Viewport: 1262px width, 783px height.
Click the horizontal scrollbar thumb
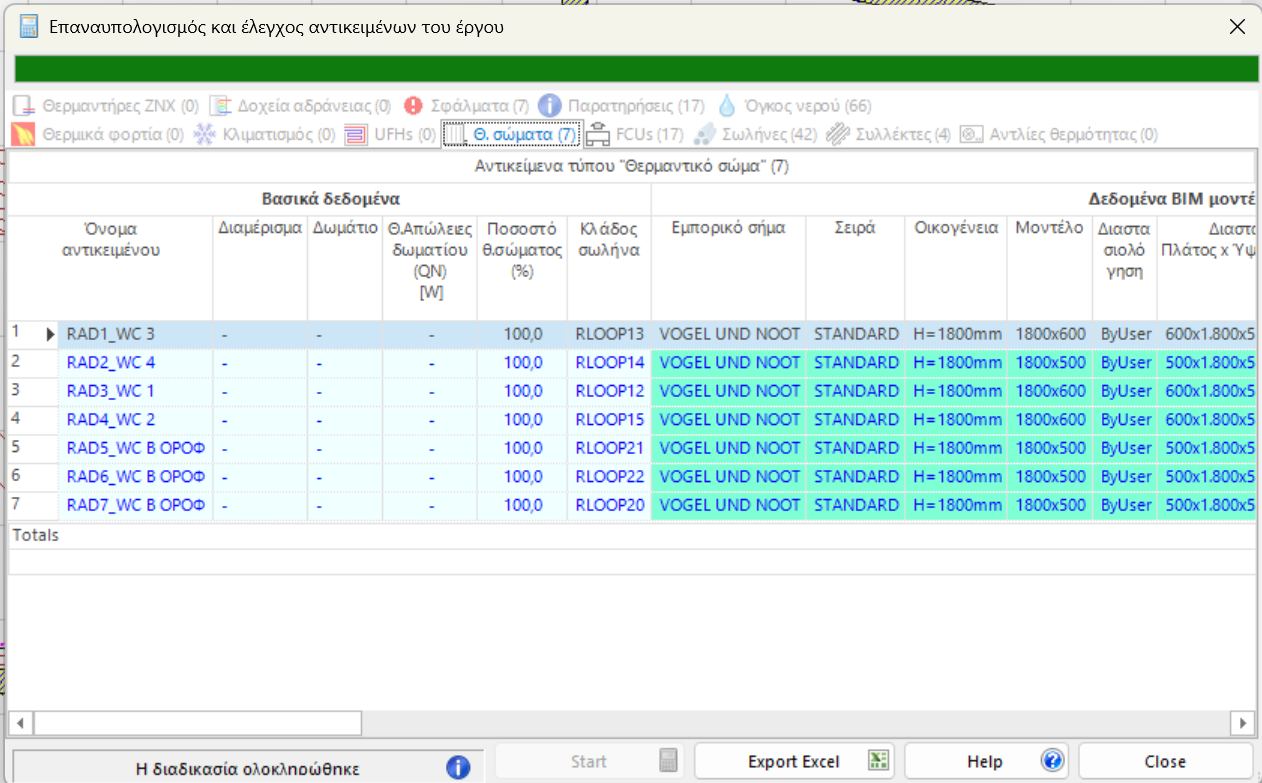coord(198,722)
